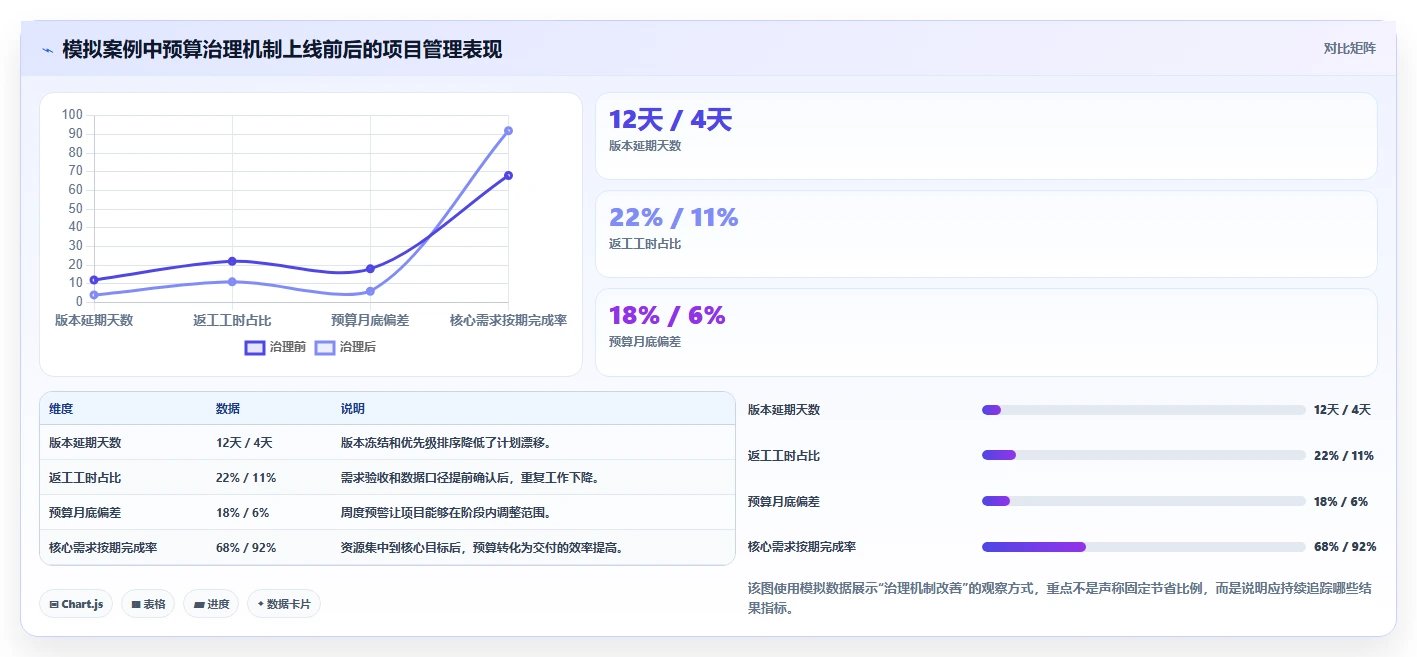Click 治理后 data point at 核心需求按期完成率
Image resolution: width=1417 pixels, height=657 pixels.
click(x=508, y=131)
